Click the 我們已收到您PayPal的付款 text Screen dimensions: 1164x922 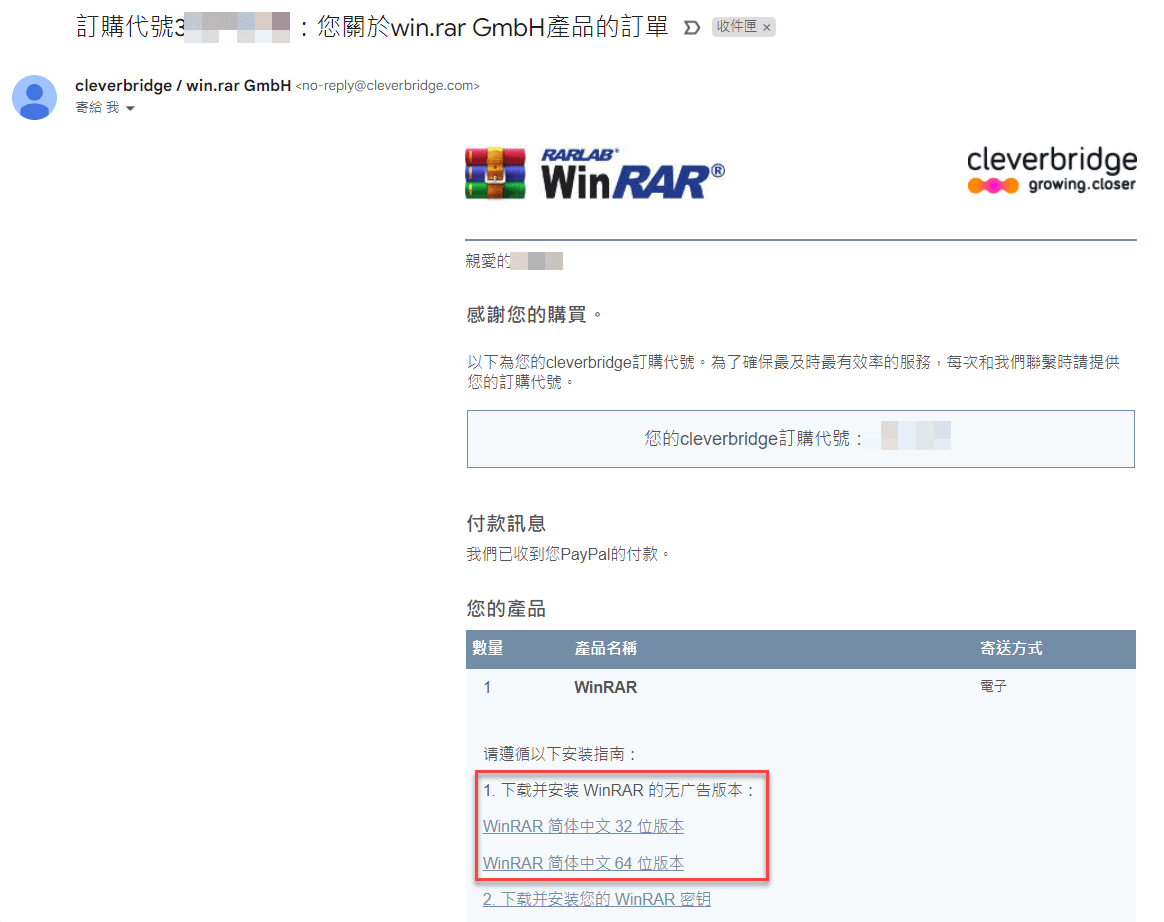(x=568, y=554)
